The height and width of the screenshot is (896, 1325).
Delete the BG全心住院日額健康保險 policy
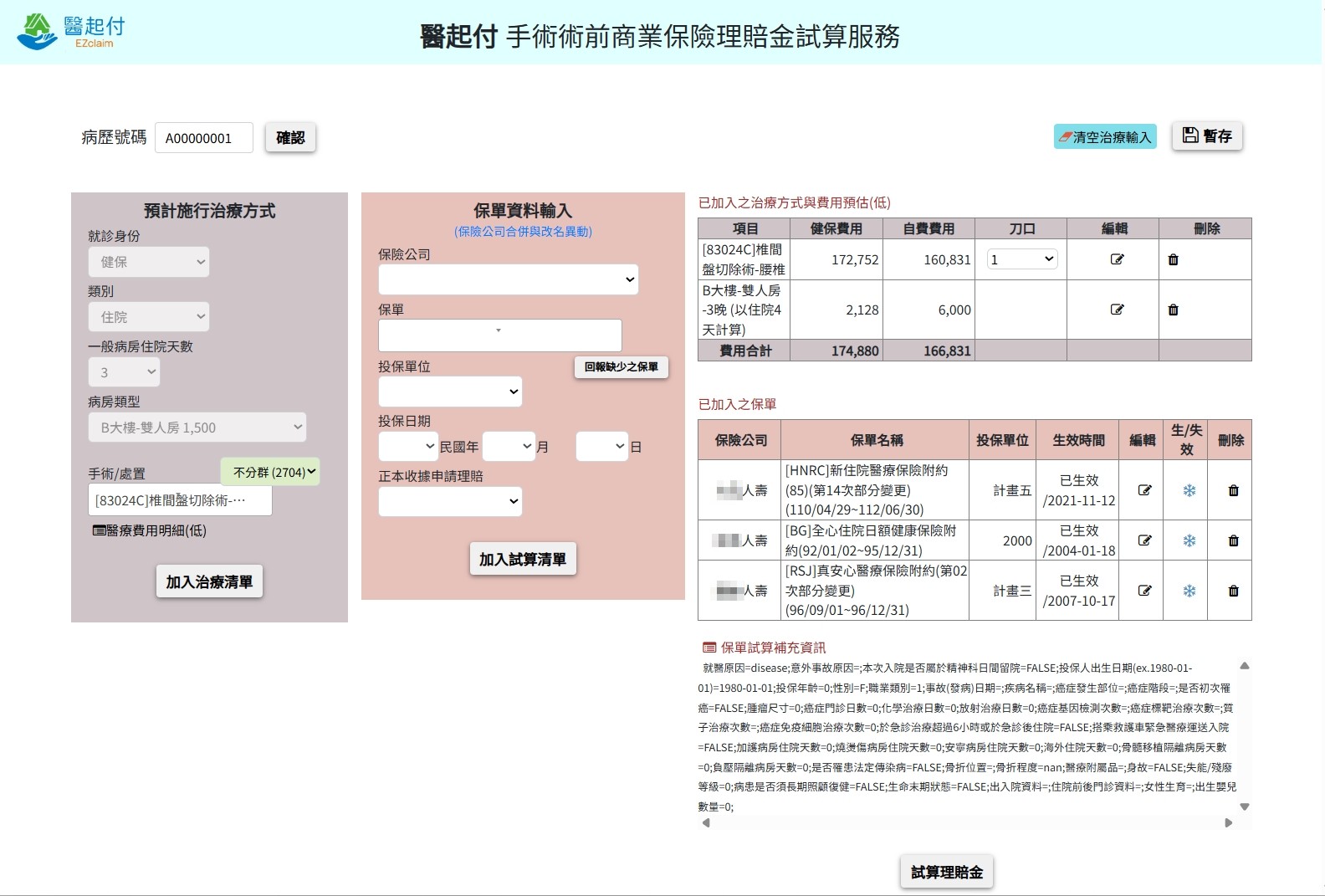(x=1233, y=540)
